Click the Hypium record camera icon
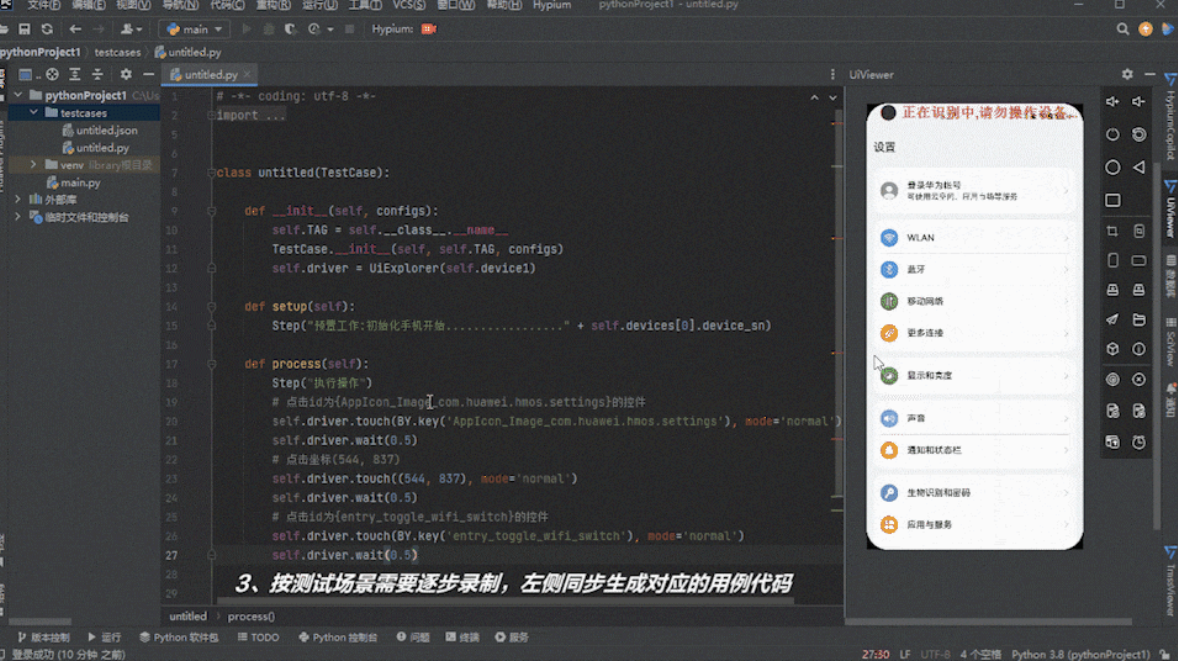The height and width of the screenshot is (662, 1178). (x=429, y=29)
